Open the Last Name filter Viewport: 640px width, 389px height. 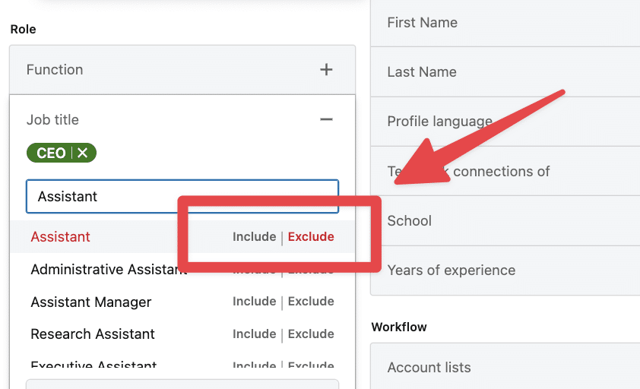[x=505, y=72]
